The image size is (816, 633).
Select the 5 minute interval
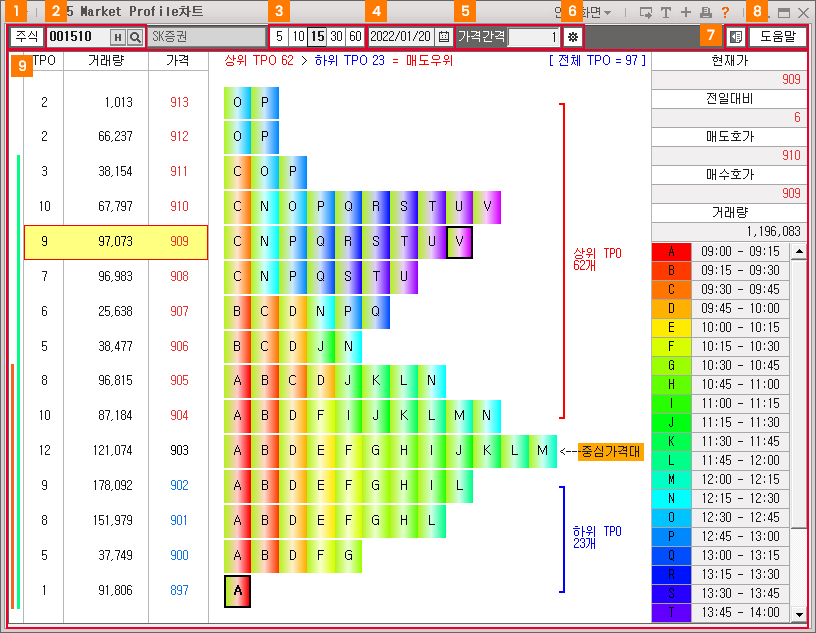pyautogui.click(x=279, y=36)
